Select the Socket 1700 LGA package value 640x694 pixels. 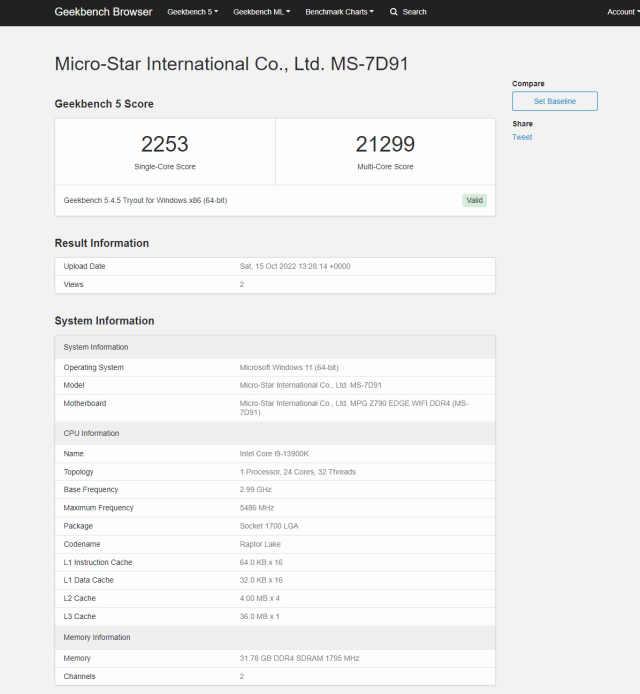pos(269,526)
